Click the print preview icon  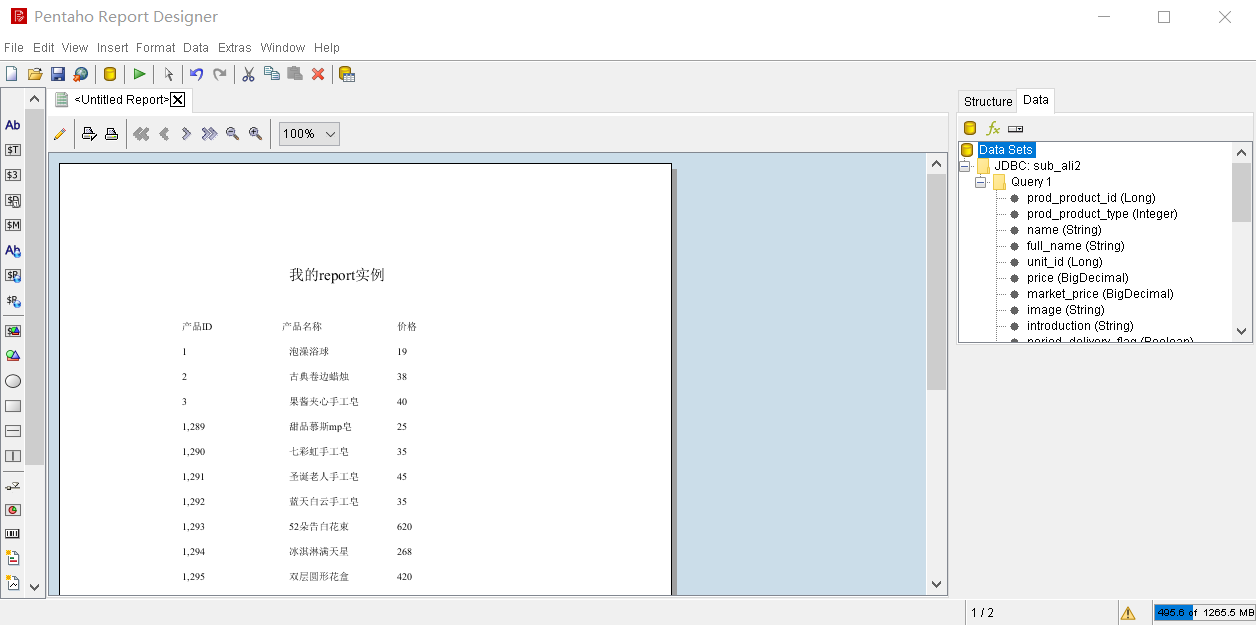pos(89,134)
